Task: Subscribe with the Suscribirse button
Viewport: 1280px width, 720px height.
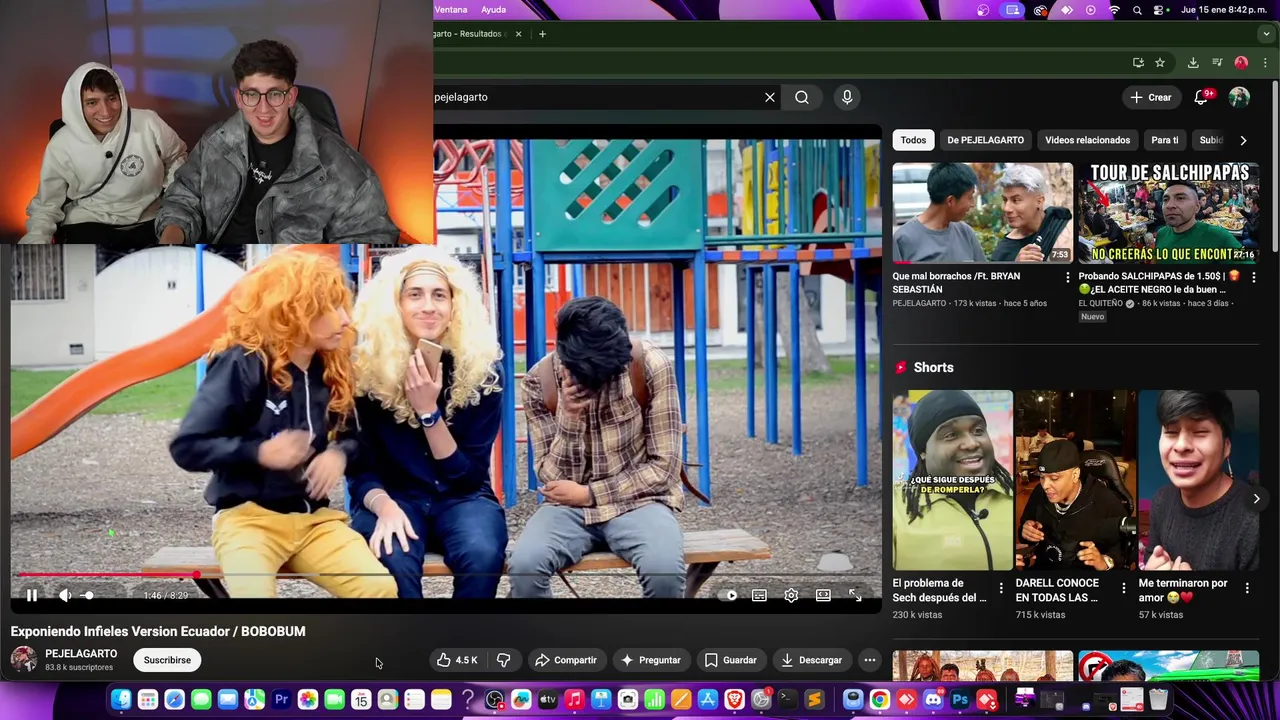Action: coord(167,660)
